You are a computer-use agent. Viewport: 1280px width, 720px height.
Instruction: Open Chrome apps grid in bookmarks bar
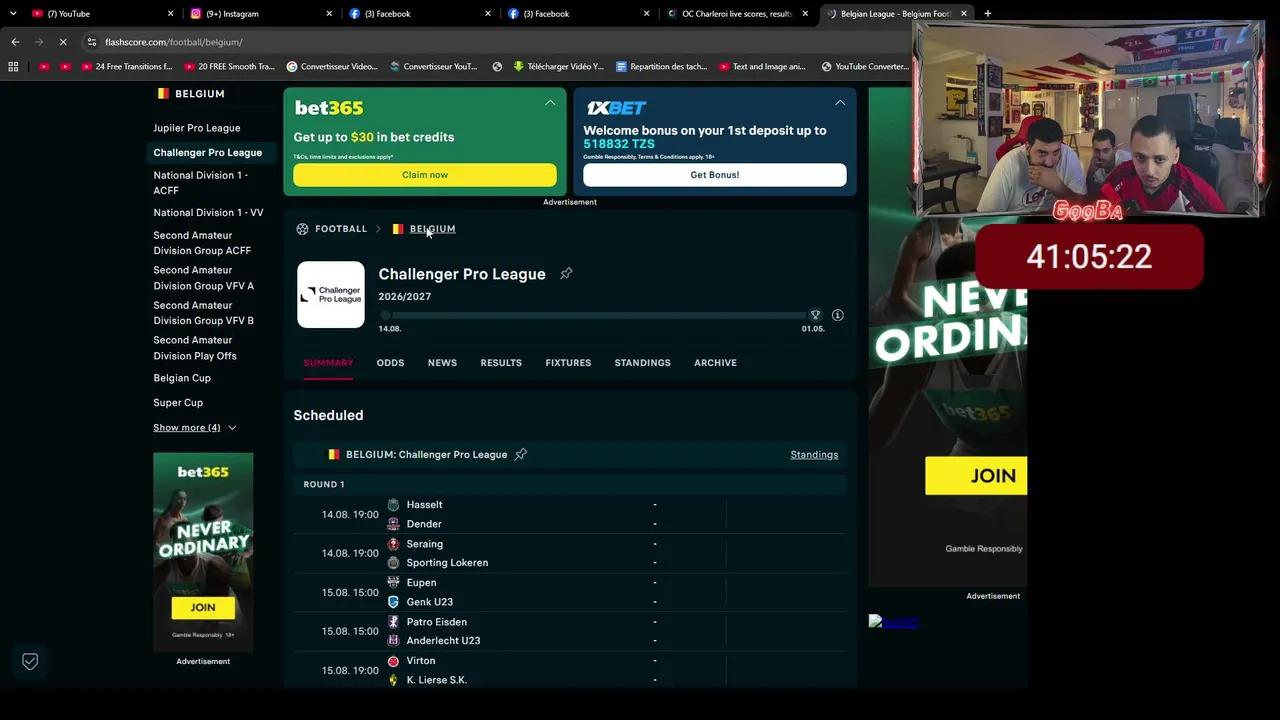point(13,67)
